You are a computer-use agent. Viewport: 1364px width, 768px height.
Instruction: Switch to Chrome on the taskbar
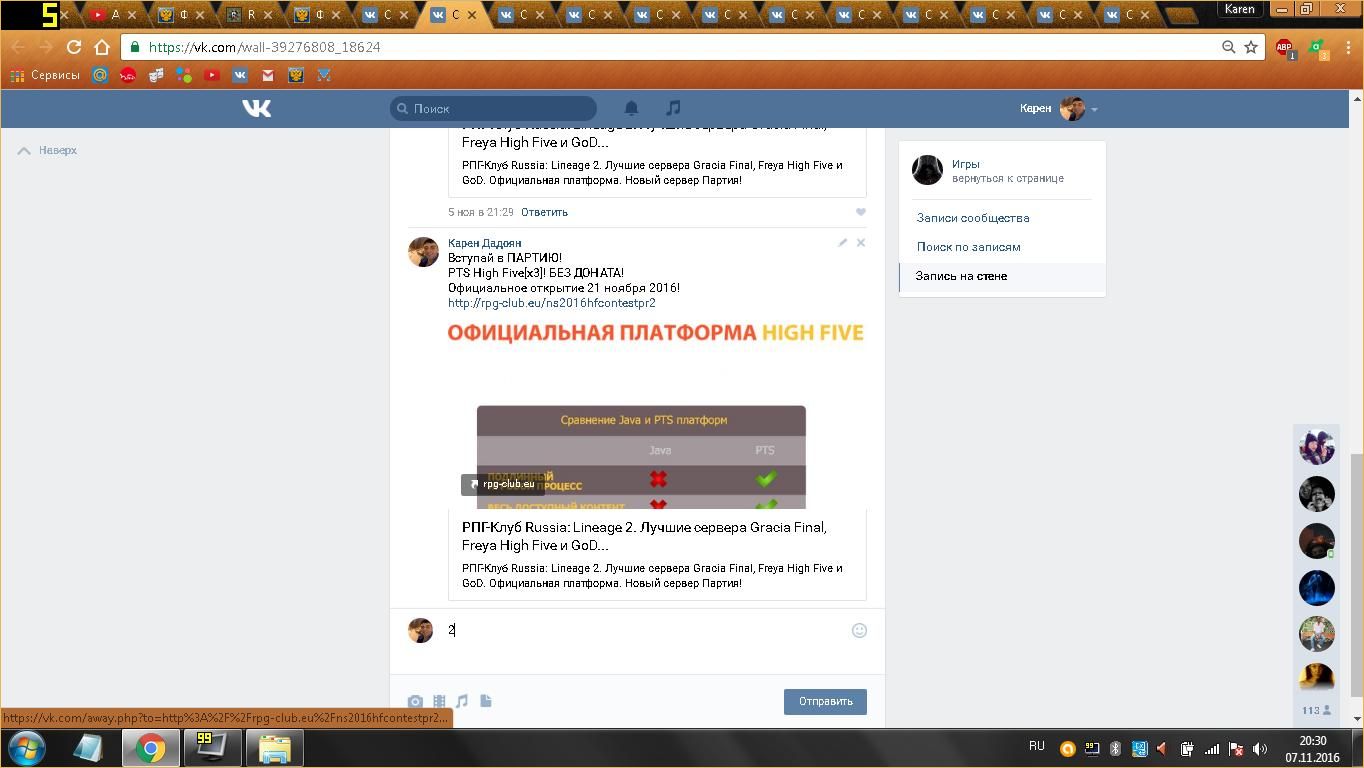(151, 748)
